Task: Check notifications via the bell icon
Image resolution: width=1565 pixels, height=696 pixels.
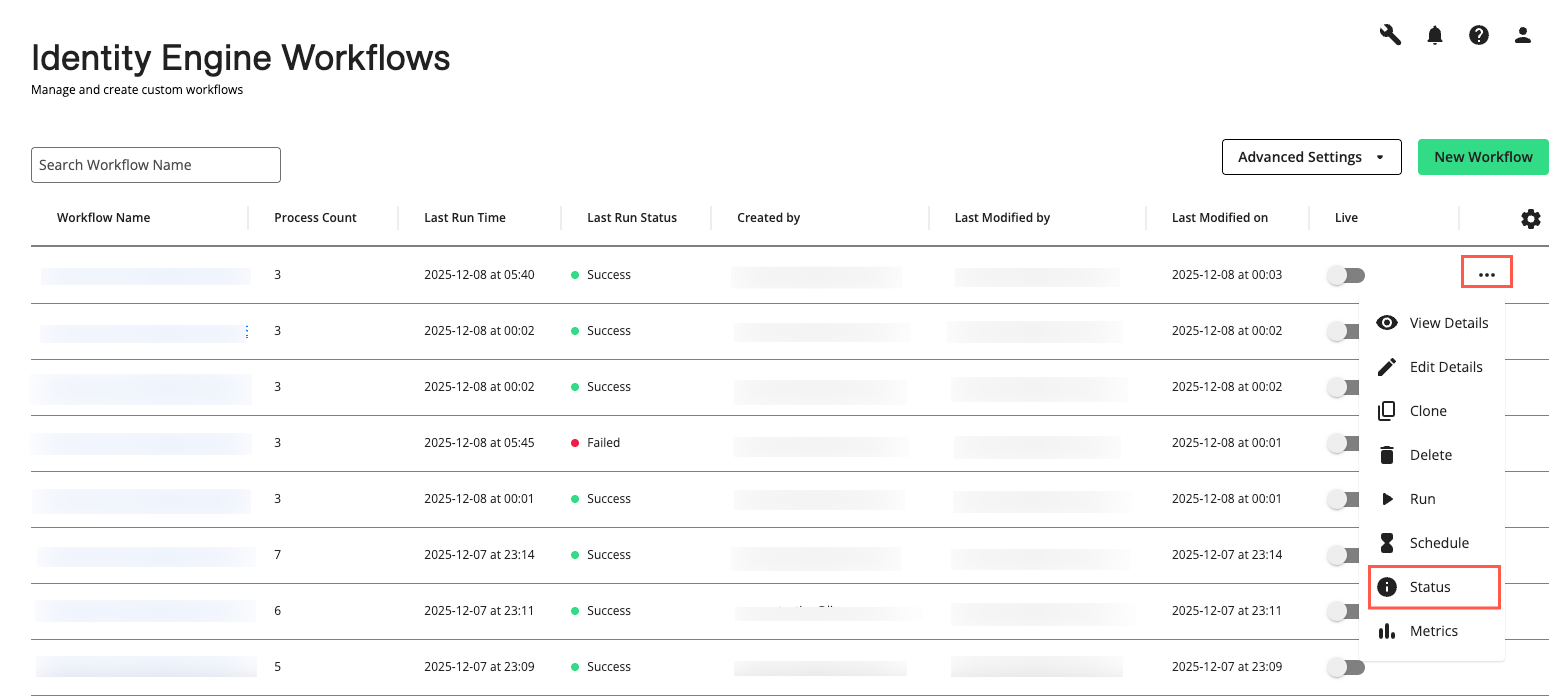Action: 1435,34
